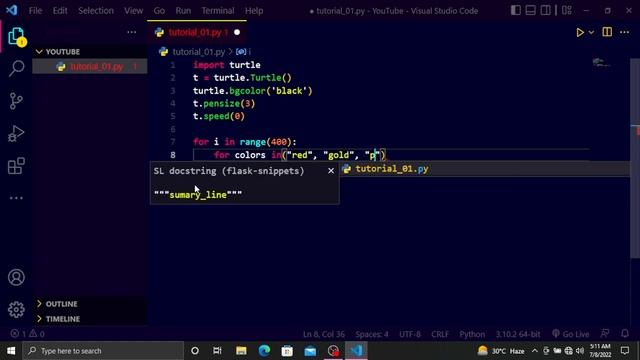This screenshot has width=640, height=360.
Task: Open the Run and Debug view
Action: [x=16, y=133]
